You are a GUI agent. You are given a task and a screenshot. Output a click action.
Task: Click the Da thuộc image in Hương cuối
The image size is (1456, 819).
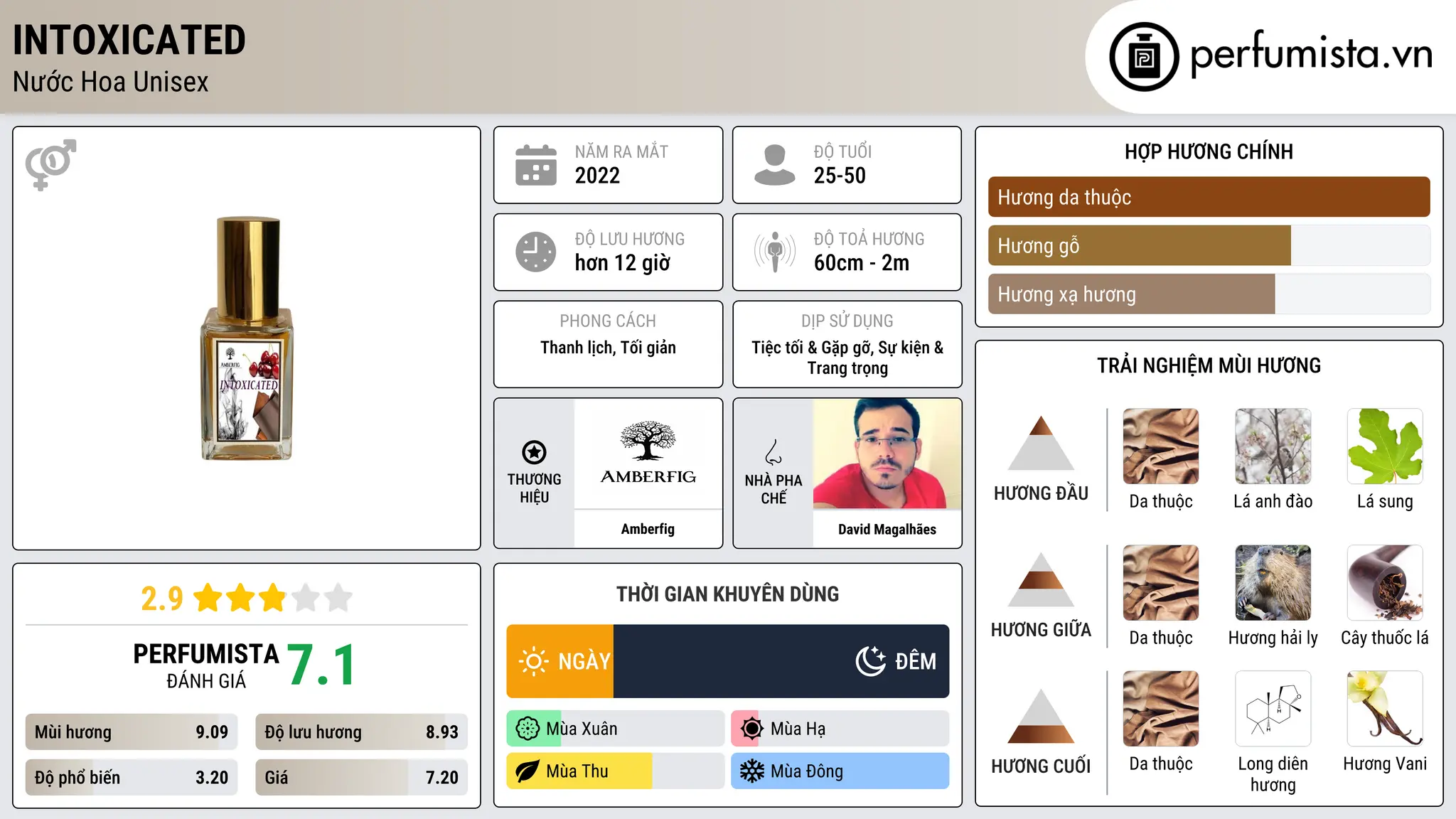click(x=1161, y=709)
